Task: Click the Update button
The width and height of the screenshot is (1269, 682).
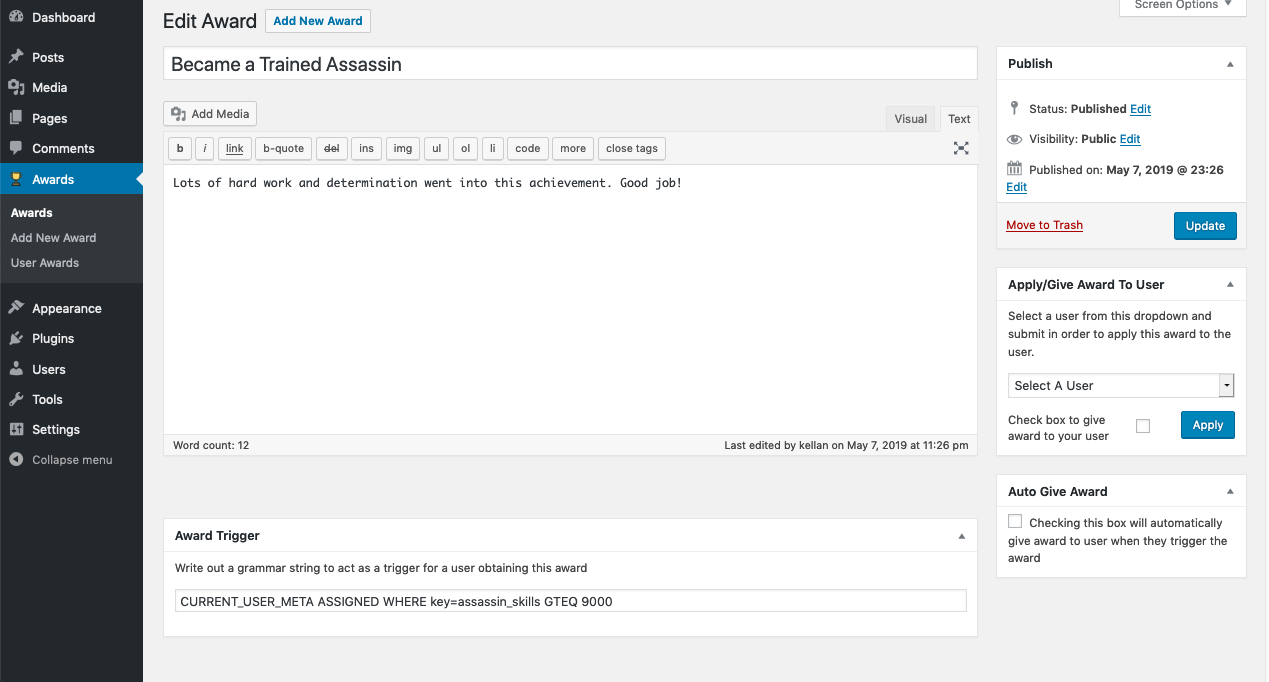Action: pos(1205,226)
